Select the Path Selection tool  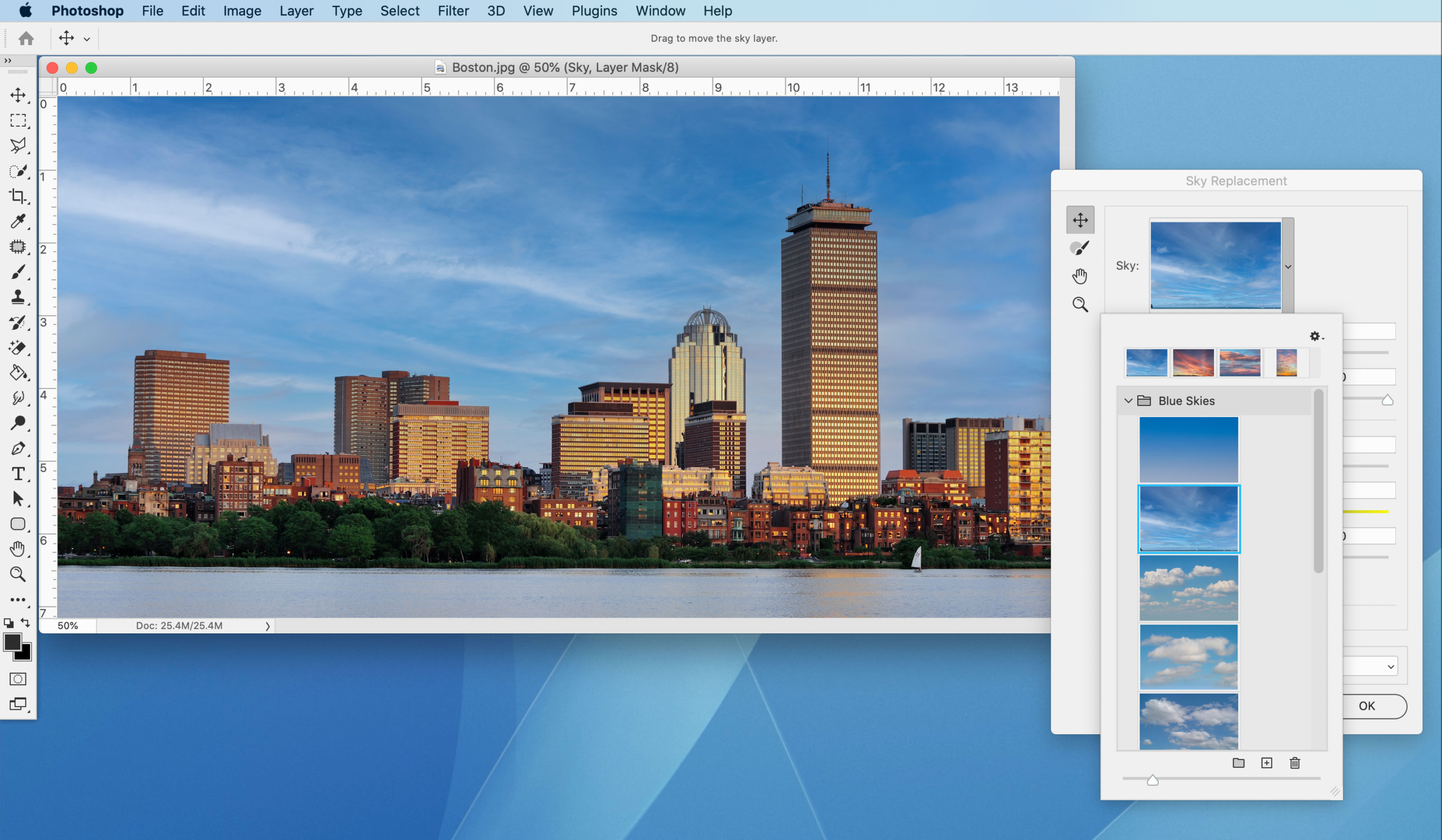pyautogui.click(x=17, y=499)
